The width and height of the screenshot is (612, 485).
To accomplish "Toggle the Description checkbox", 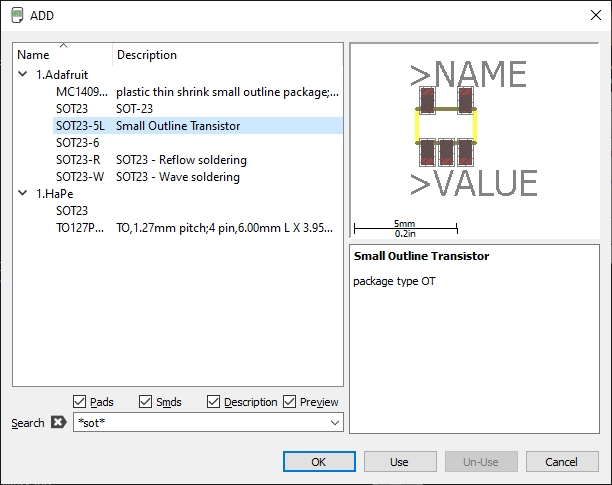I will click(213, 402).
